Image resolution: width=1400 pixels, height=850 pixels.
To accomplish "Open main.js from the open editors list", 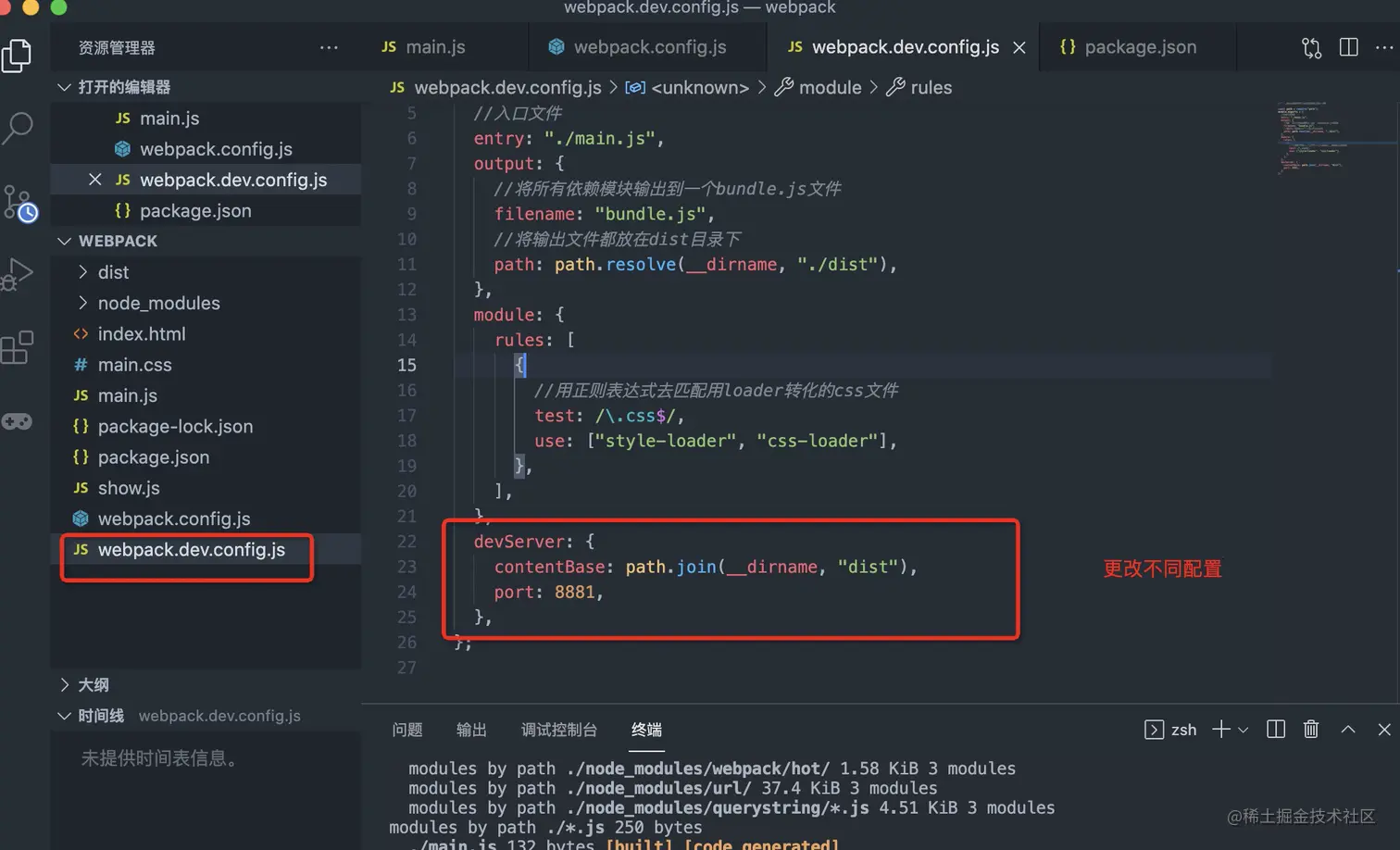I will (206, 119).
